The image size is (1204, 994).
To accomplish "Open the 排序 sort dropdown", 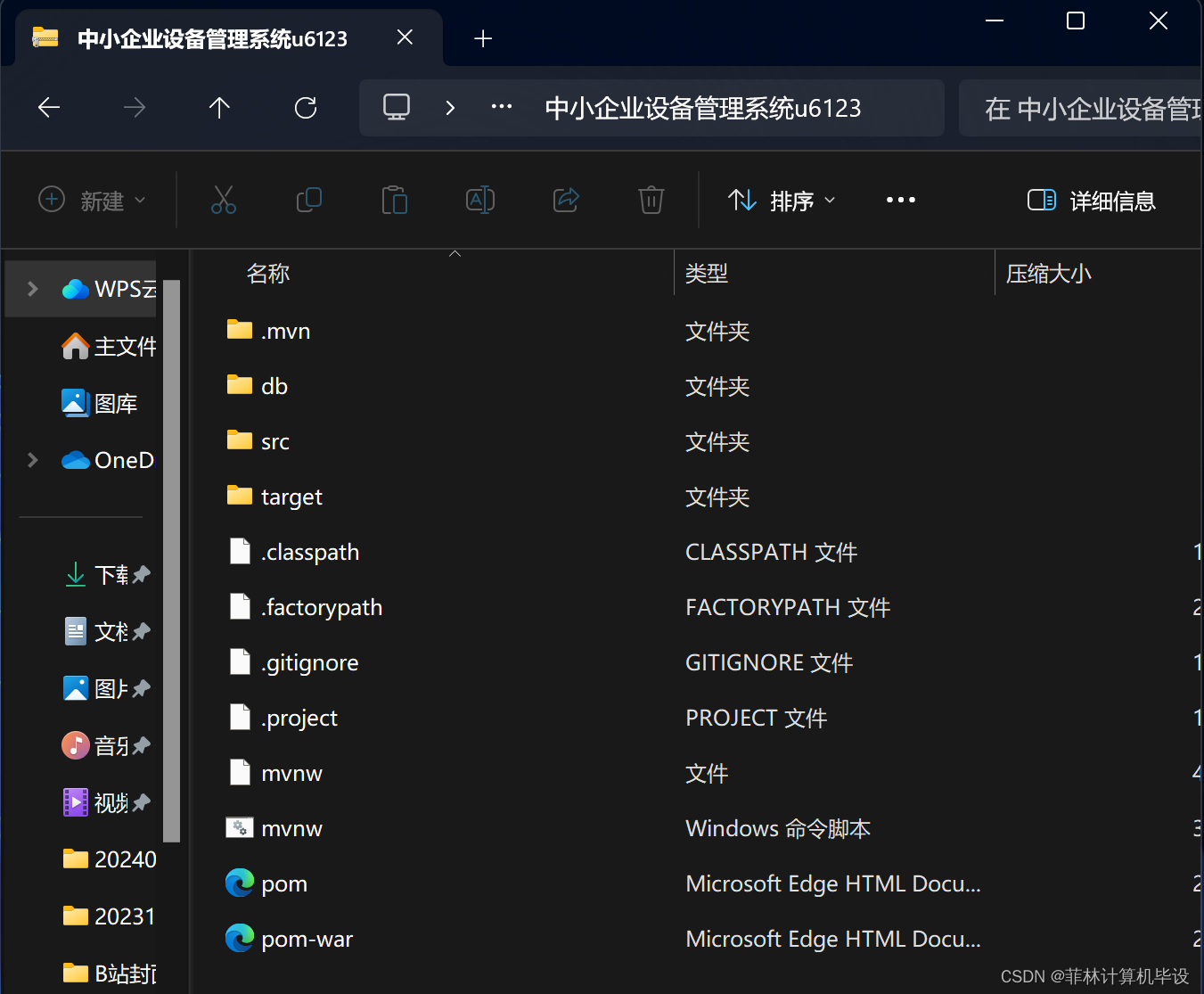I will click(x=781, y=200).
